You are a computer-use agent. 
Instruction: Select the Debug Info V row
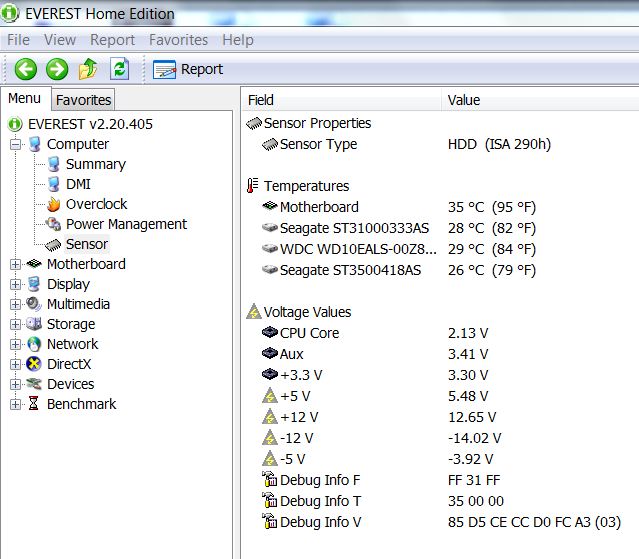(441, 522)
